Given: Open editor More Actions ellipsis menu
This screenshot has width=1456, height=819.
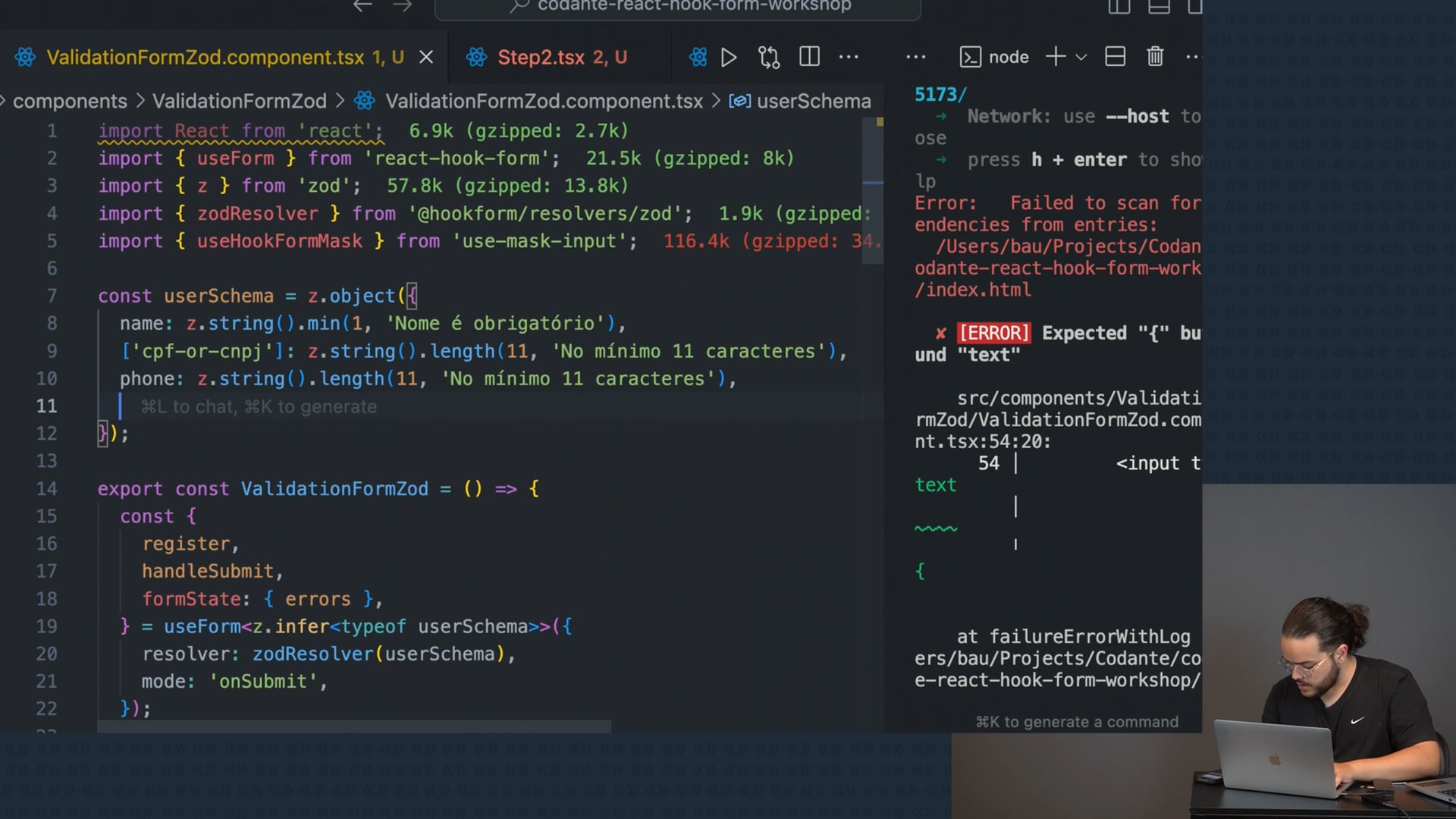Looking at the screenshot, I should (x=849, y=57).
